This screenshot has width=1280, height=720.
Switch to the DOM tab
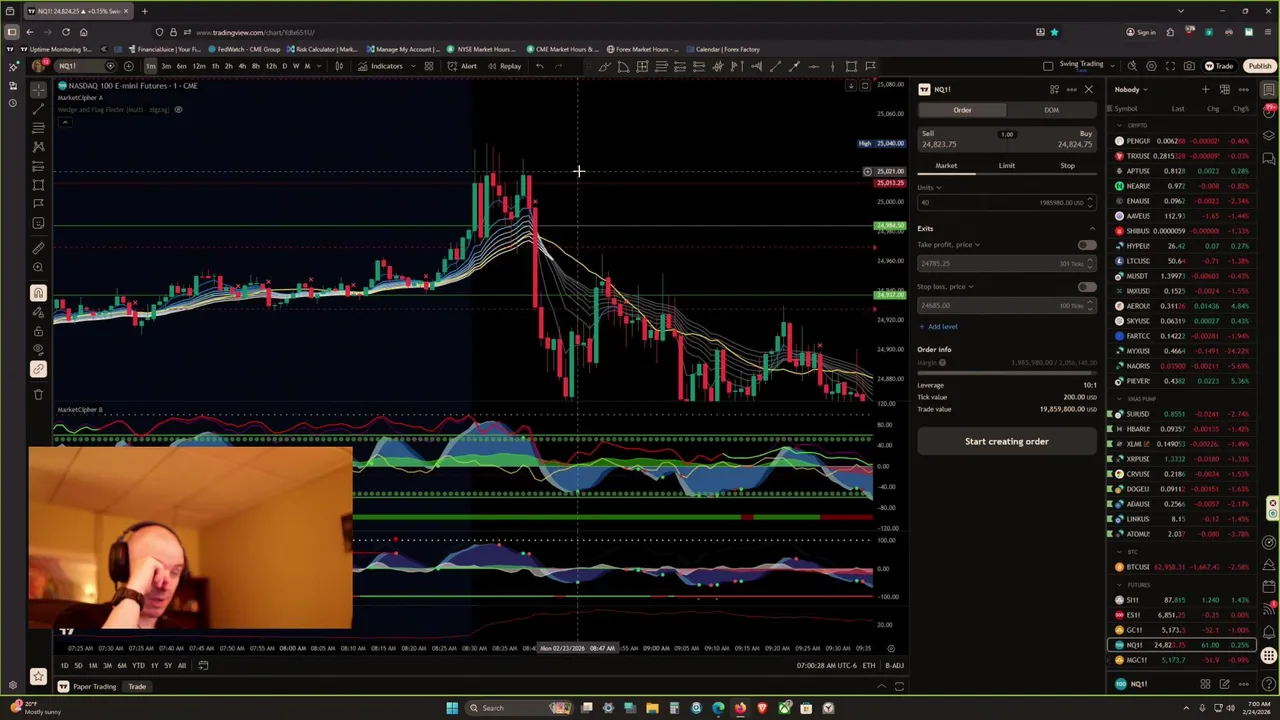pyautogui.click(x=1051, y=110)
